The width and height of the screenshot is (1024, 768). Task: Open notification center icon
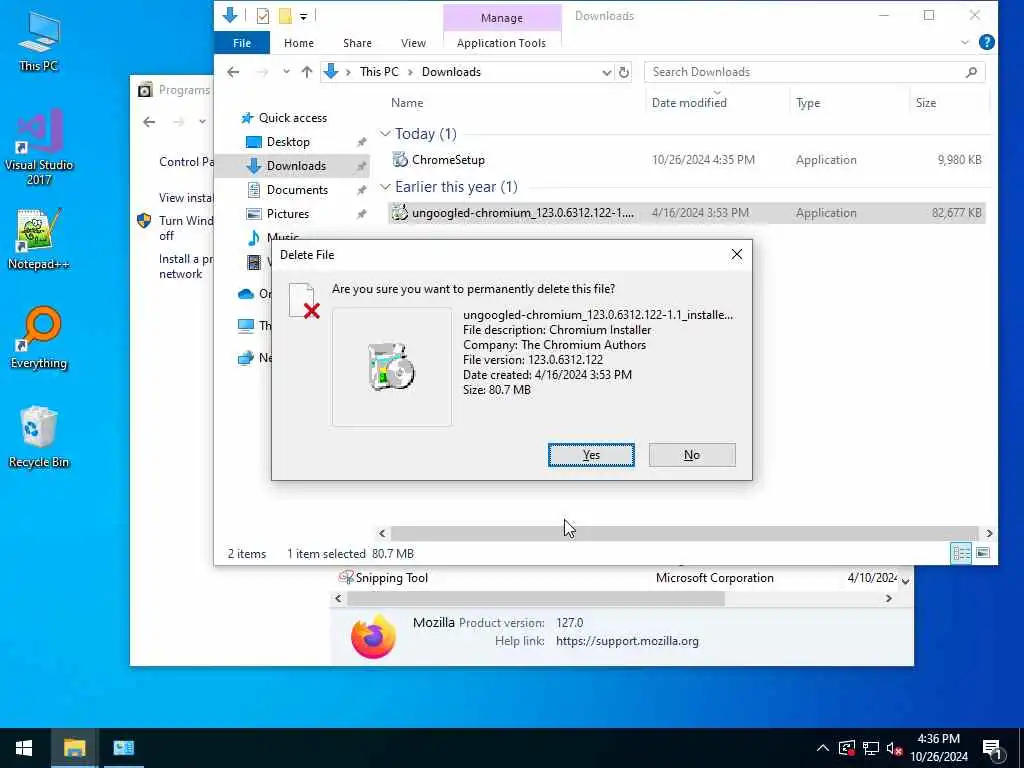pos(992,750)
